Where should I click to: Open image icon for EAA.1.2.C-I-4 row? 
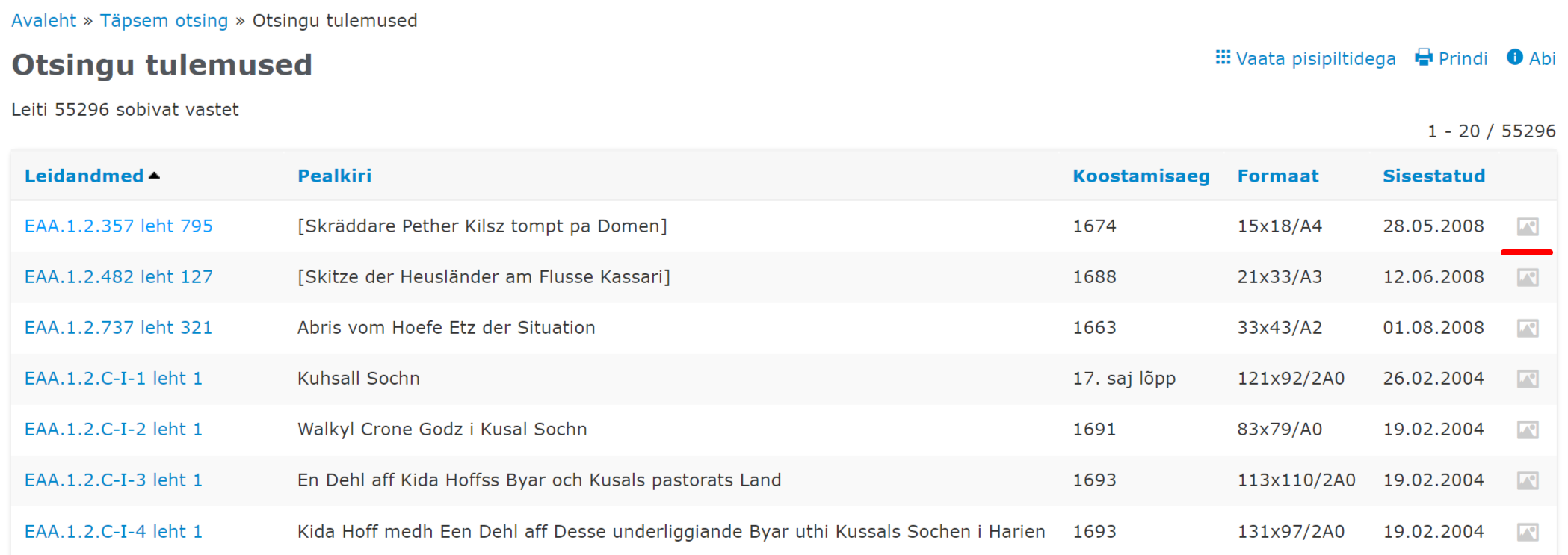[1527, 532]
